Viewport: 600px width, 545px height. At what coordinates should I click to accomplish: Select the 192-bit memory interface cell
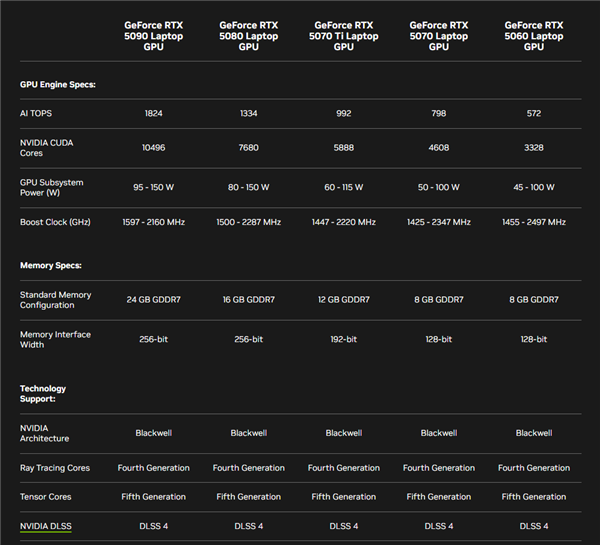tap(343, 339)
